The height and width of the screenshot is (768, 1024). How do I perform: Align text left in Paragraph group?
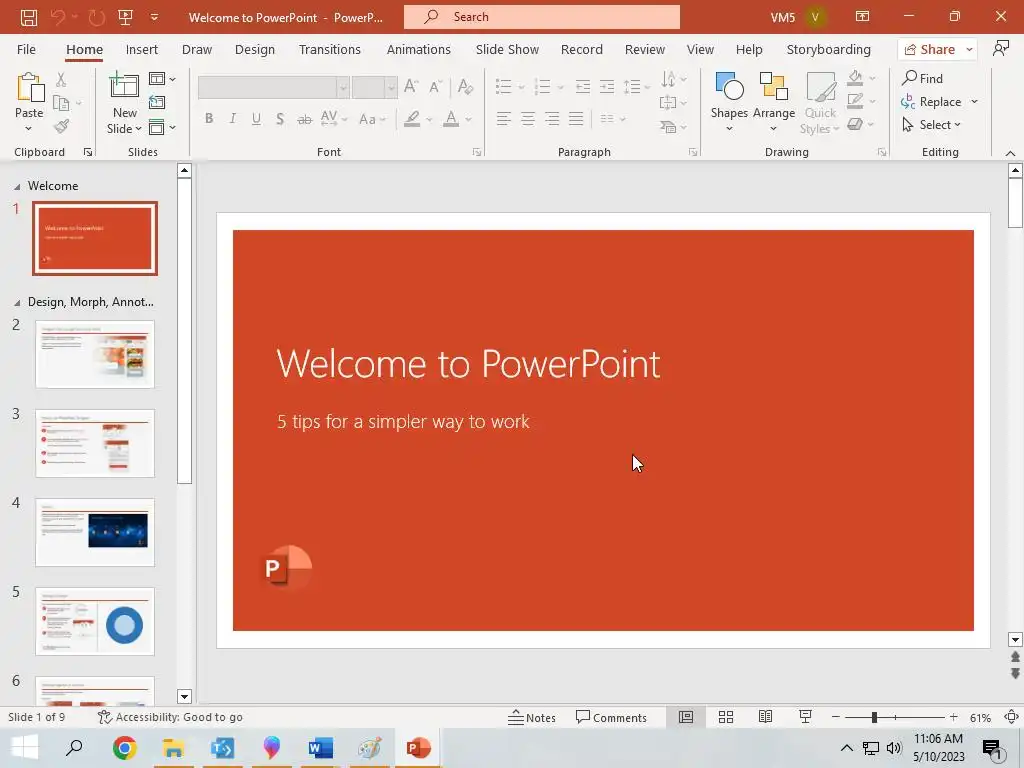tap(504, 118)
